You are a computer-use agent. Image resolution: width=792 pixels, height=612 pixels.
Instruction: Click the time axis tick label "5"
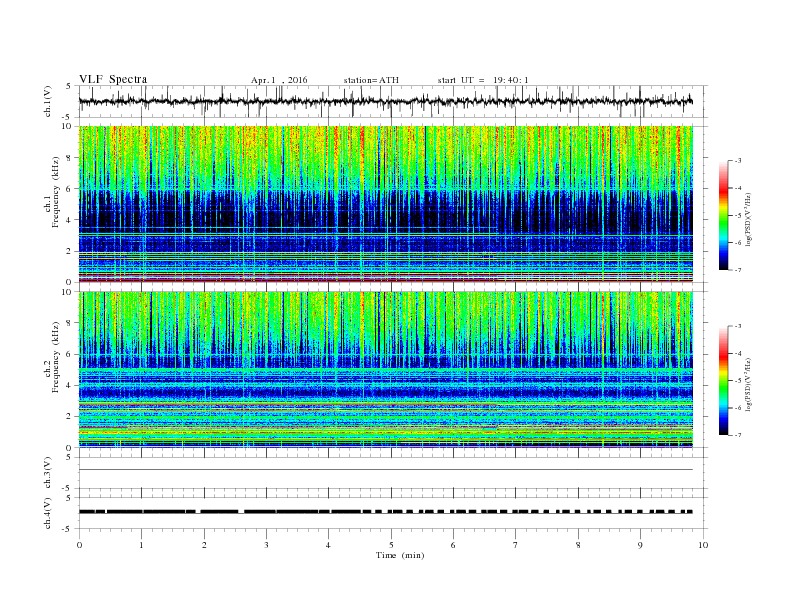[x=391, y=545]
